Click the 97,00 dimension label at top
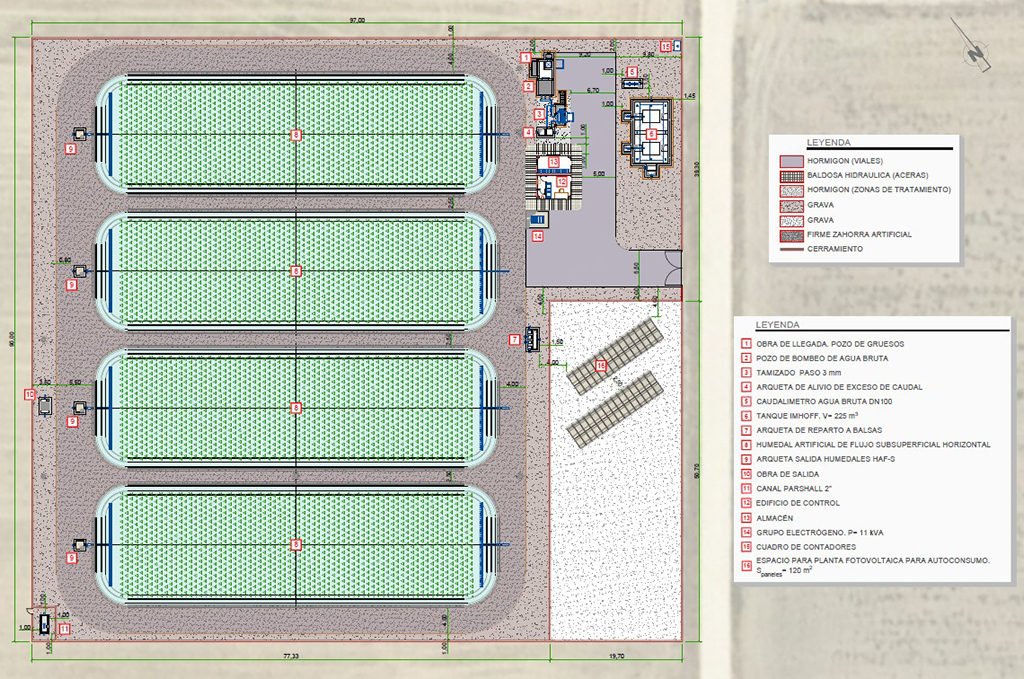This screenshot has height=679, width=1024. 357,20
